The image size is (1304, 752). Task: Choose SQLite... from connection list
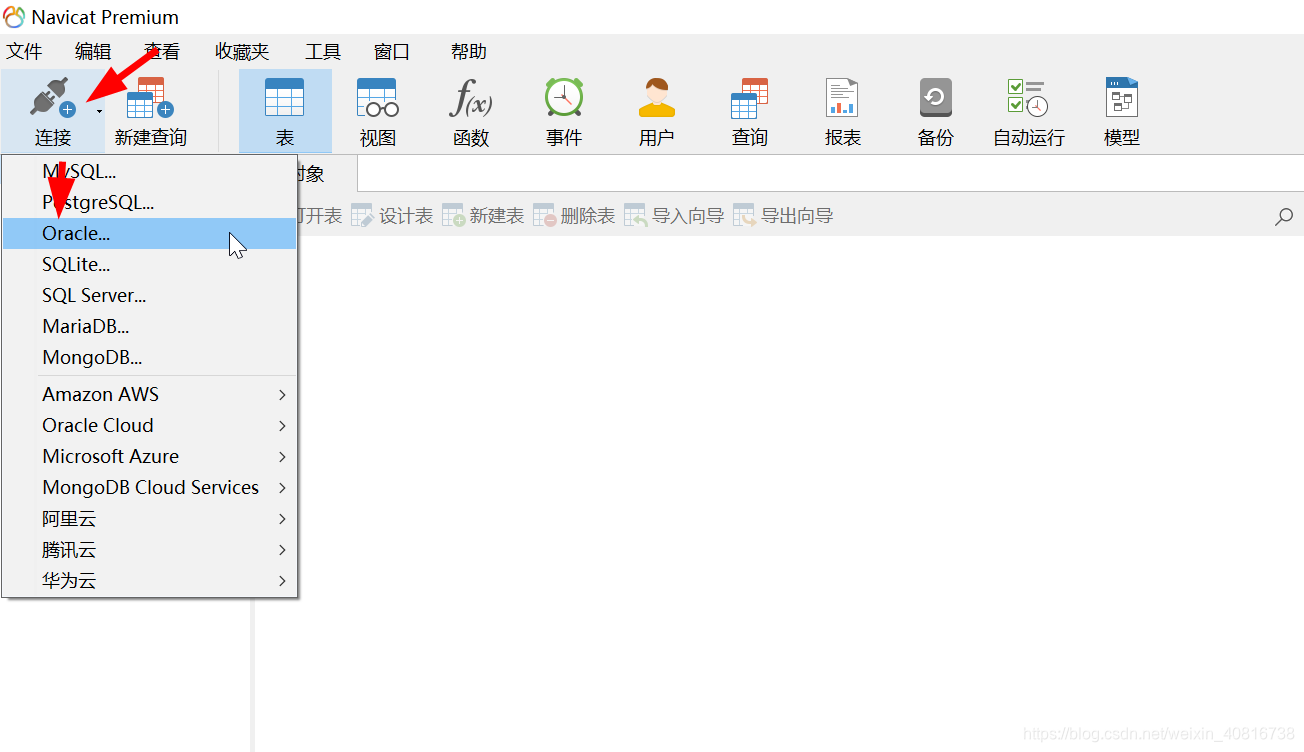point(149,264)
